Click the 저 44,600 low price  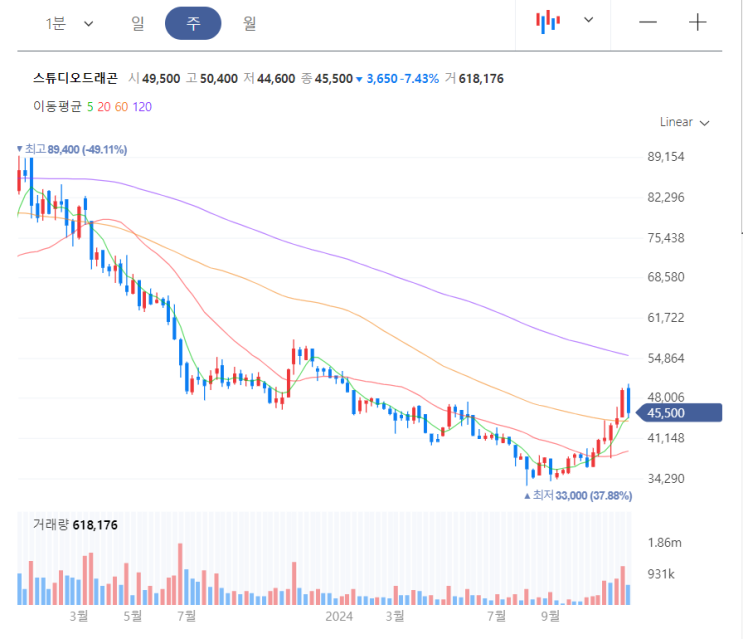pyautogui.click(x=269, y=78)
